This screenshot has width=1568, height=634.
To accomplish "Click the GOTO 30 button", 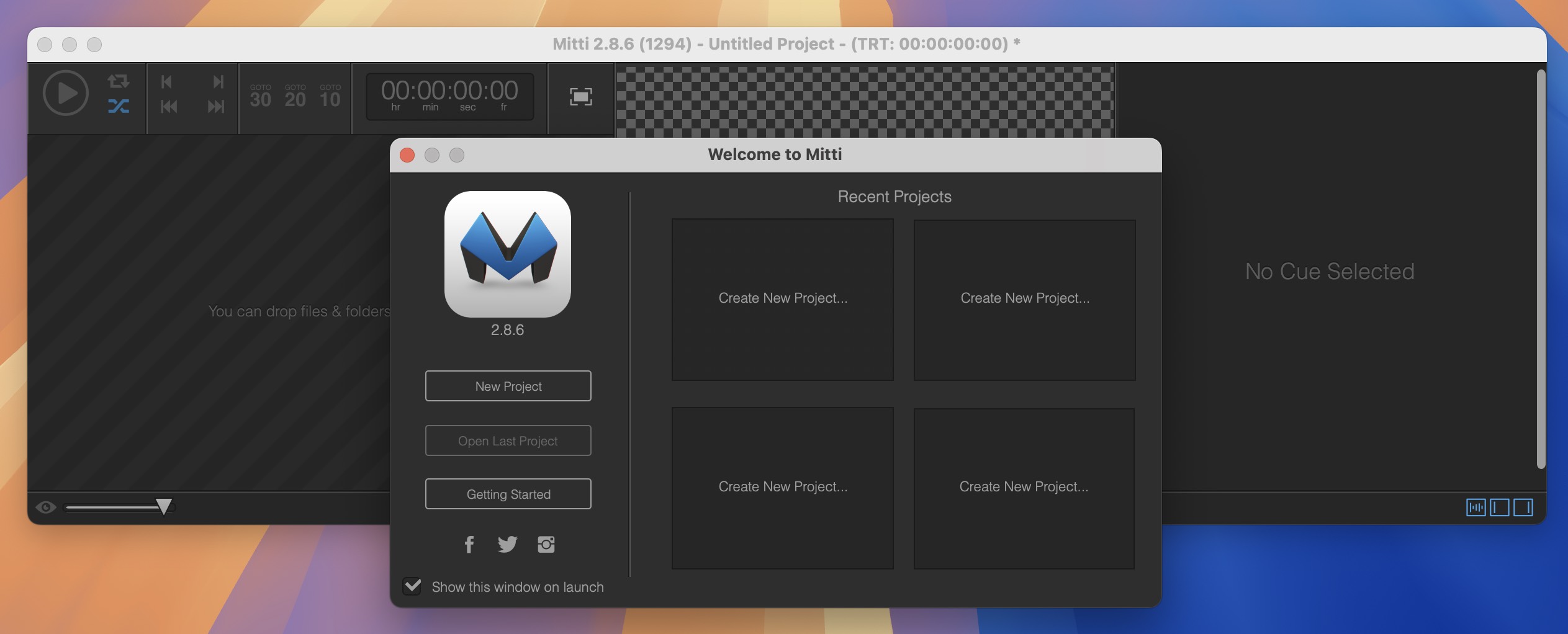I will click(260, 96).
